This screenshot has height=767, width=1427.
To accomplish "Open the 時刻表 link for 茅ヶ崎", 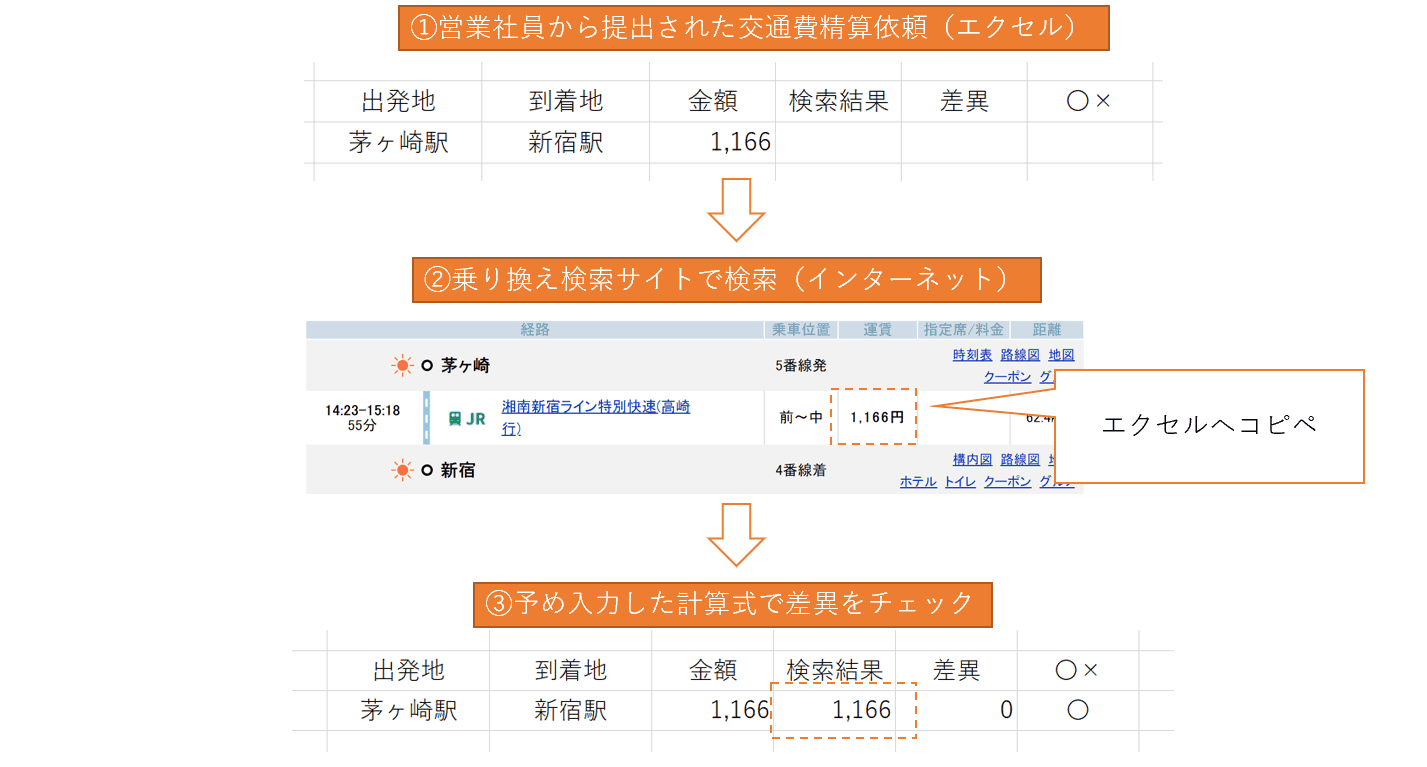I will pos(972,355).
